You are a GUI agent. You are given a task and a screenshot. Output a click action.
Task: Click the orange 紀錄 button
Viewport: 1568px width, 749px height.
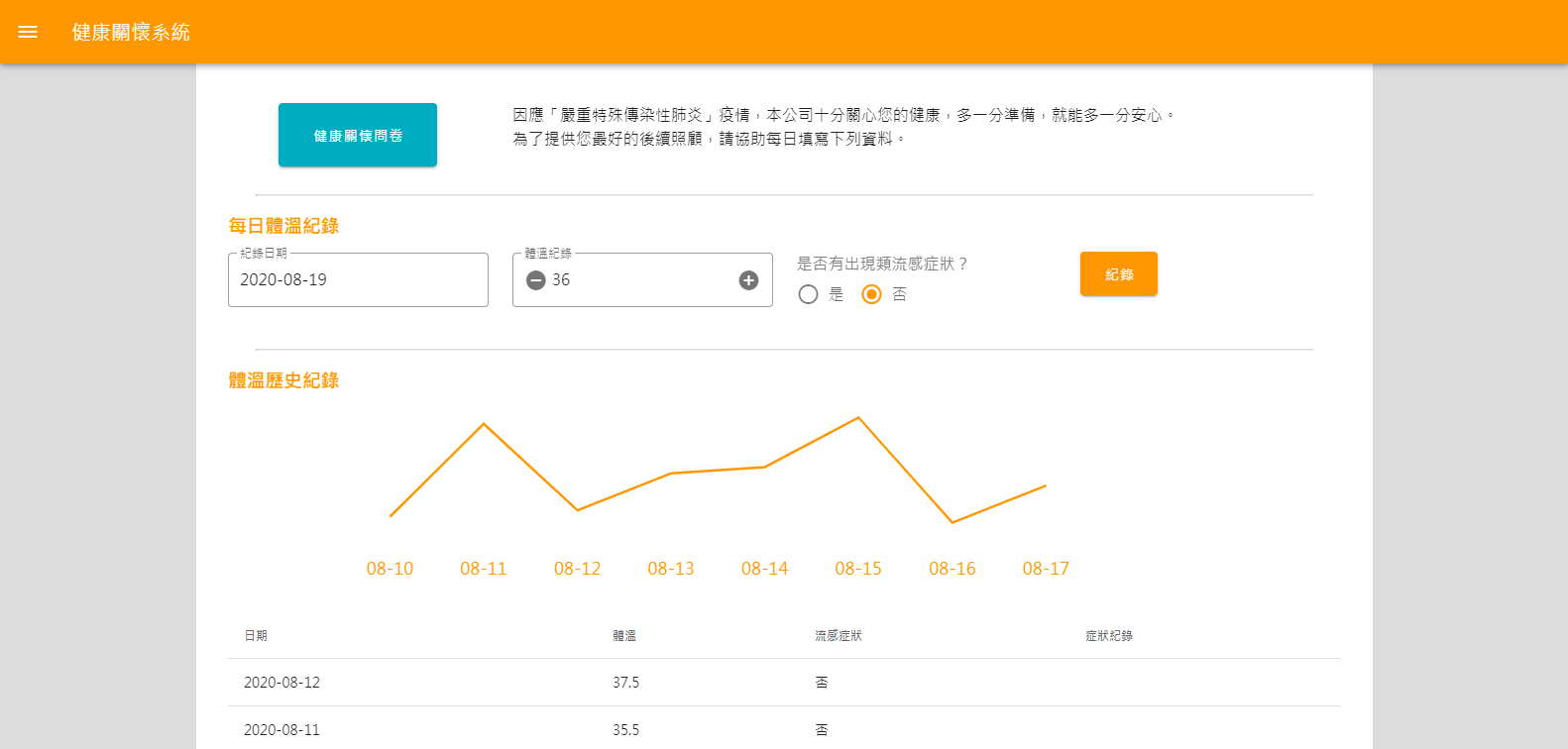tap(1118, 274)
